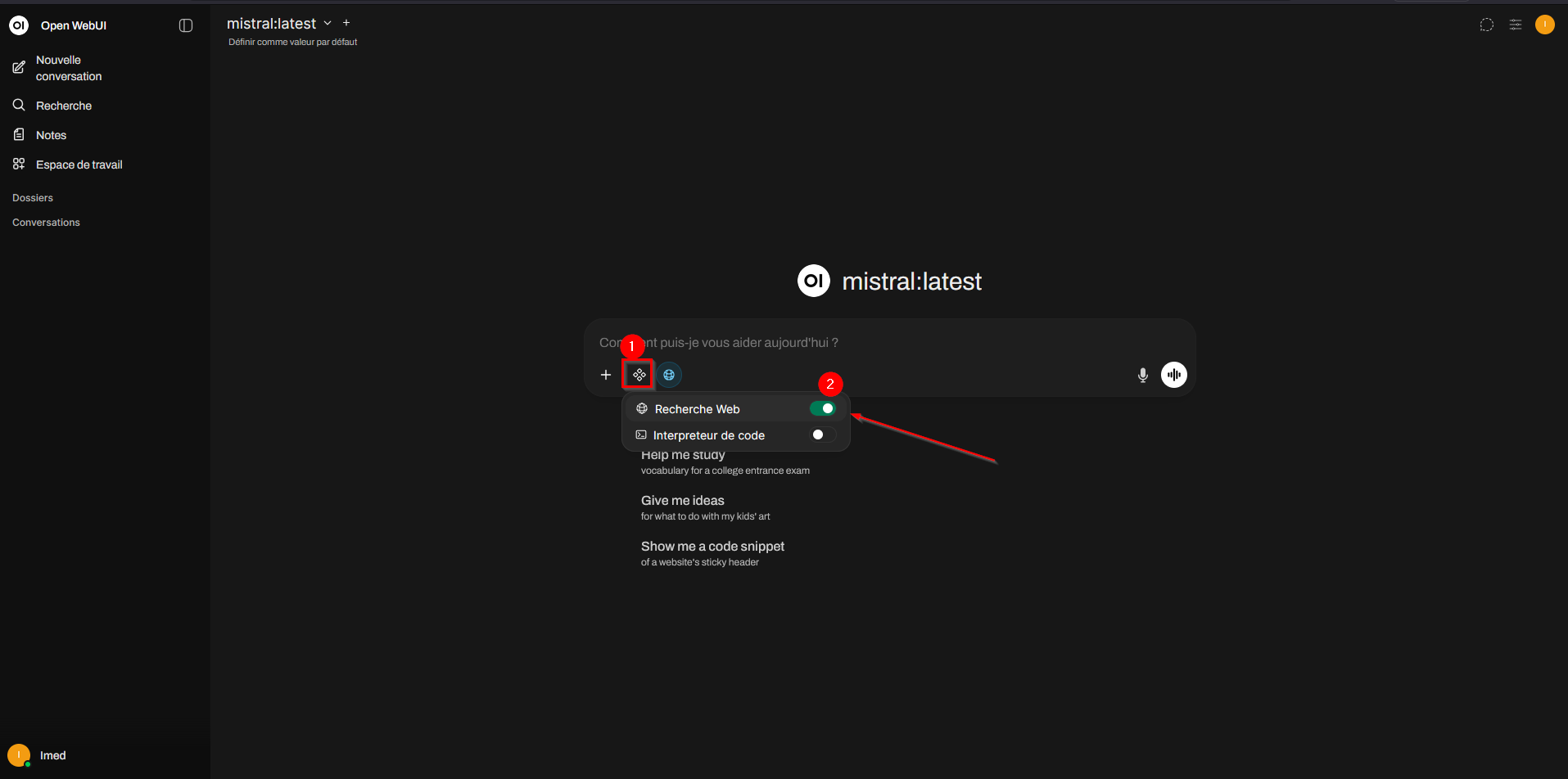Add a new model with the plus icon
The image size is (1568, 779).
coord(346,22)
